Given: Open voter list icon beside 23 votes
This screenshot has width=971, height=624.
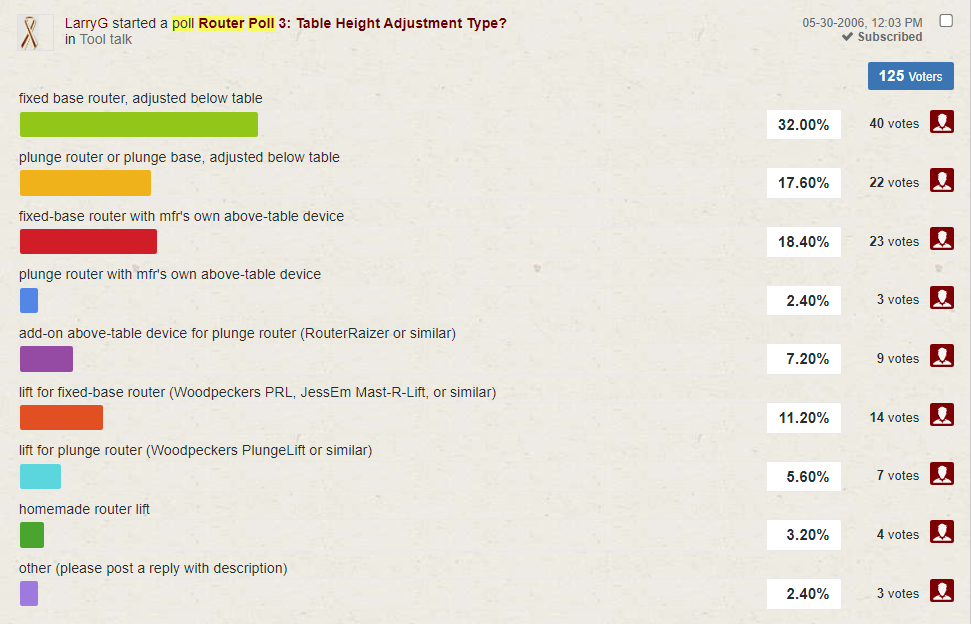Looking at the screenshot, I should (941, 239).
